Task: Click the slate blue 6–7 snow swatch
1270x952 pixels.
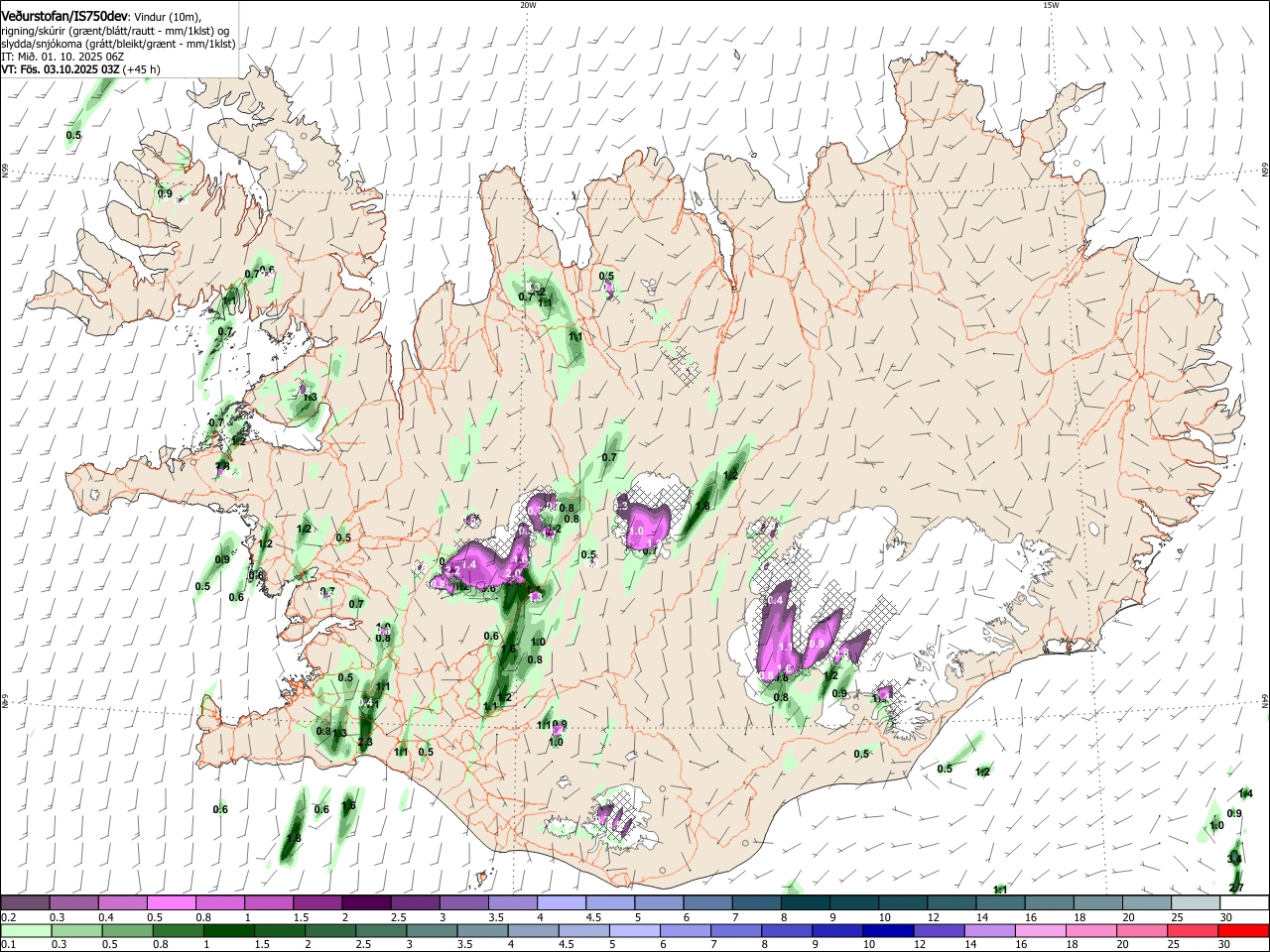Action: 706,902
